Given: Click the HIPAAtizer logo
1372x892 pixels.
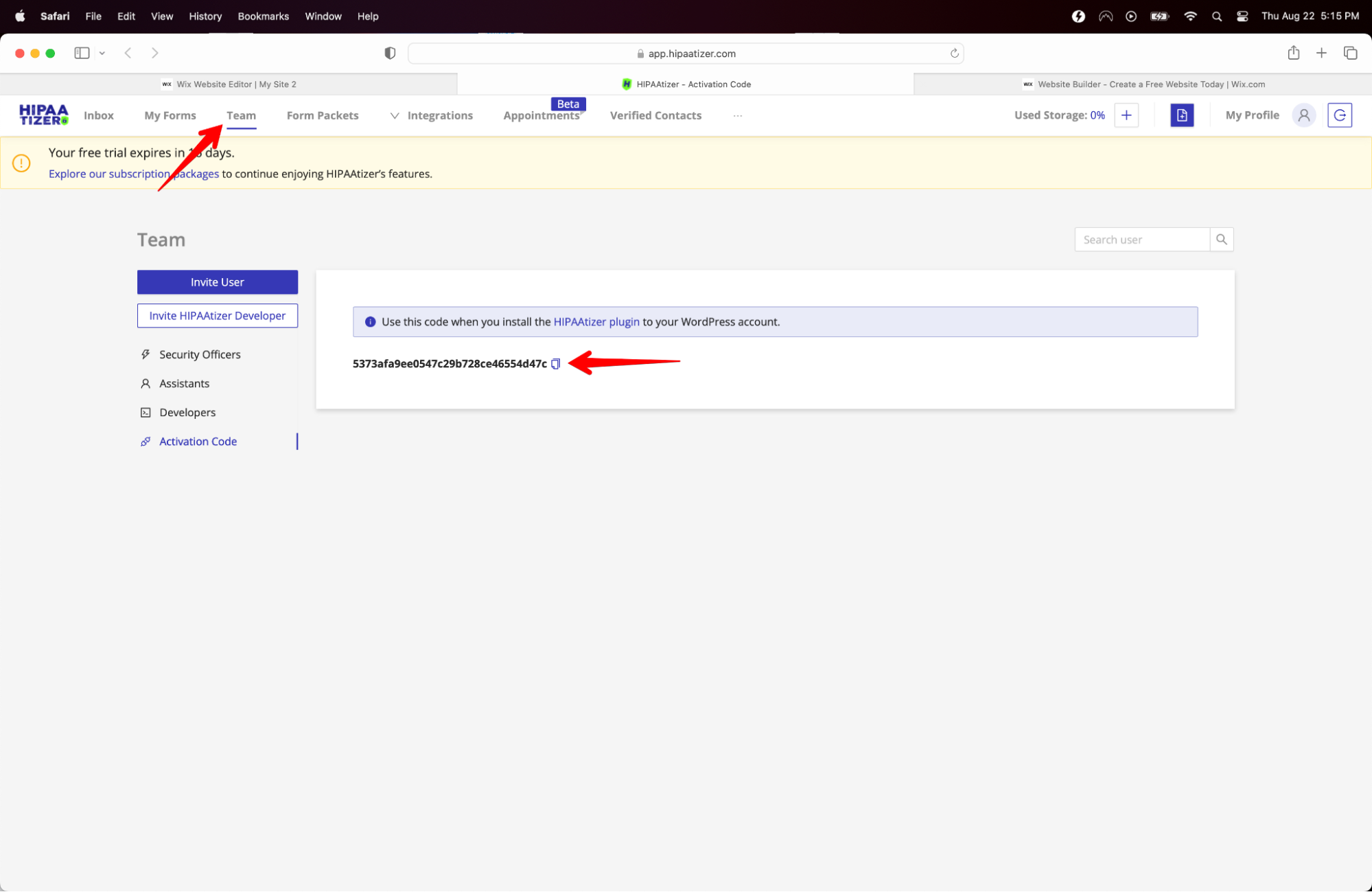Looking at the screenshot, I should 43,115.
